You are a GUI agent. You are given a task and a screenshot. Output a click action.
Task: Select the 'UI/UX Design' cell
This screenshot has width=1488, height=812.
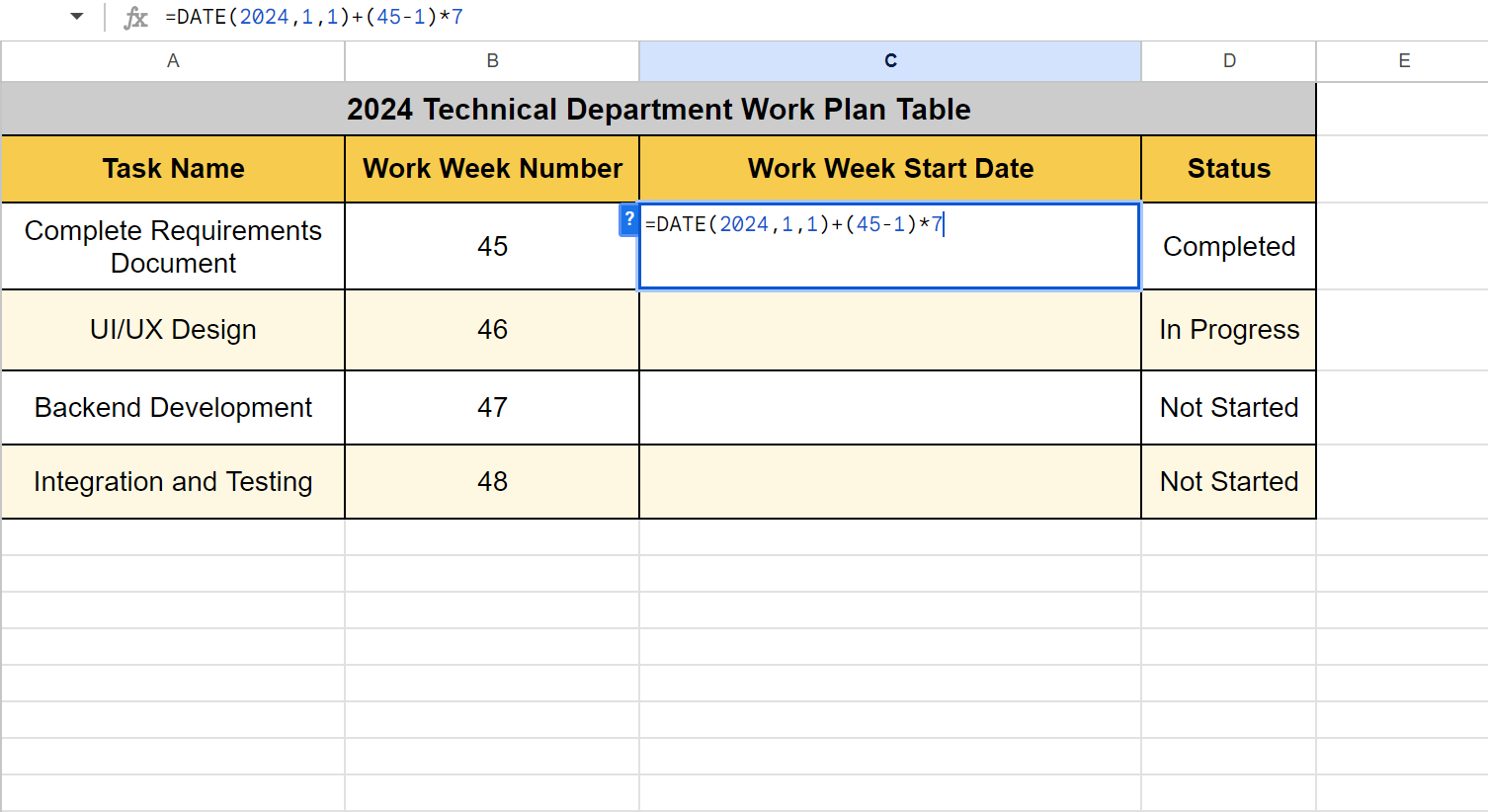click(173, 330)
